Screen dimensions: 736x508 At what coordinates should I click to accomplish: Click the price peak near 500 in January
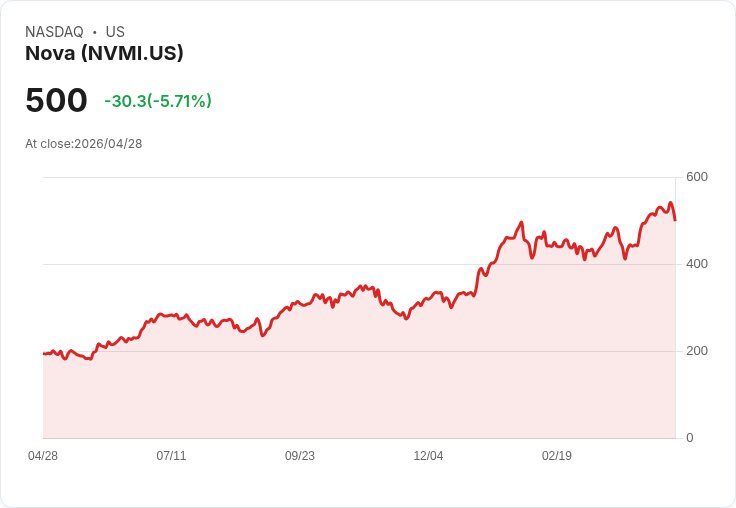(x=521, y=223)
